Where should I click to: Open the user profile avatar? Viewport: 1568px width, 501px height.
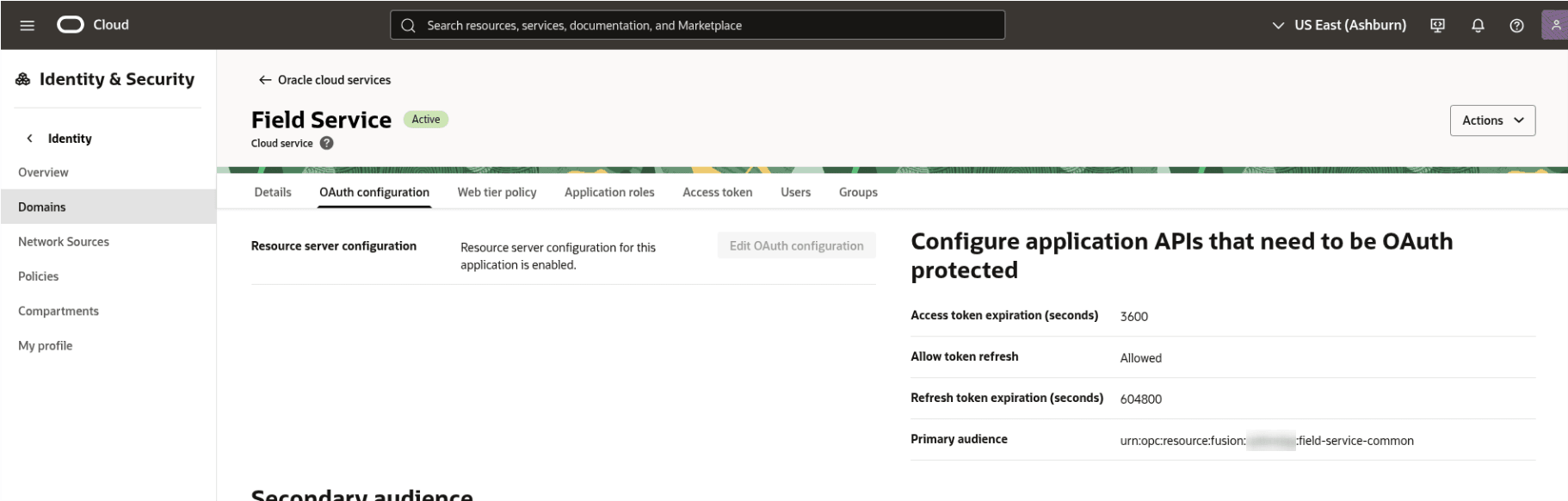click(x=1555, y=25)
